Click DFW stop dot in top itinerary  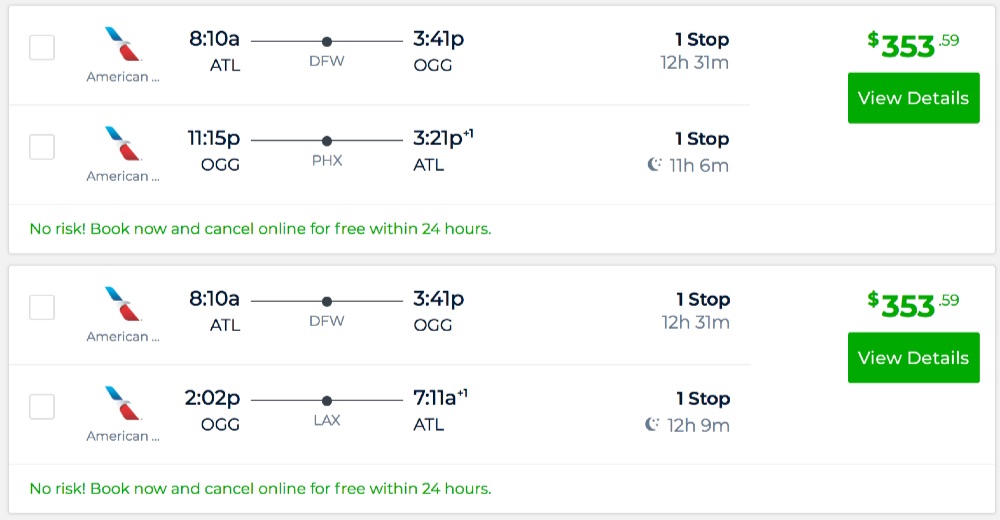tap(327, 41)
